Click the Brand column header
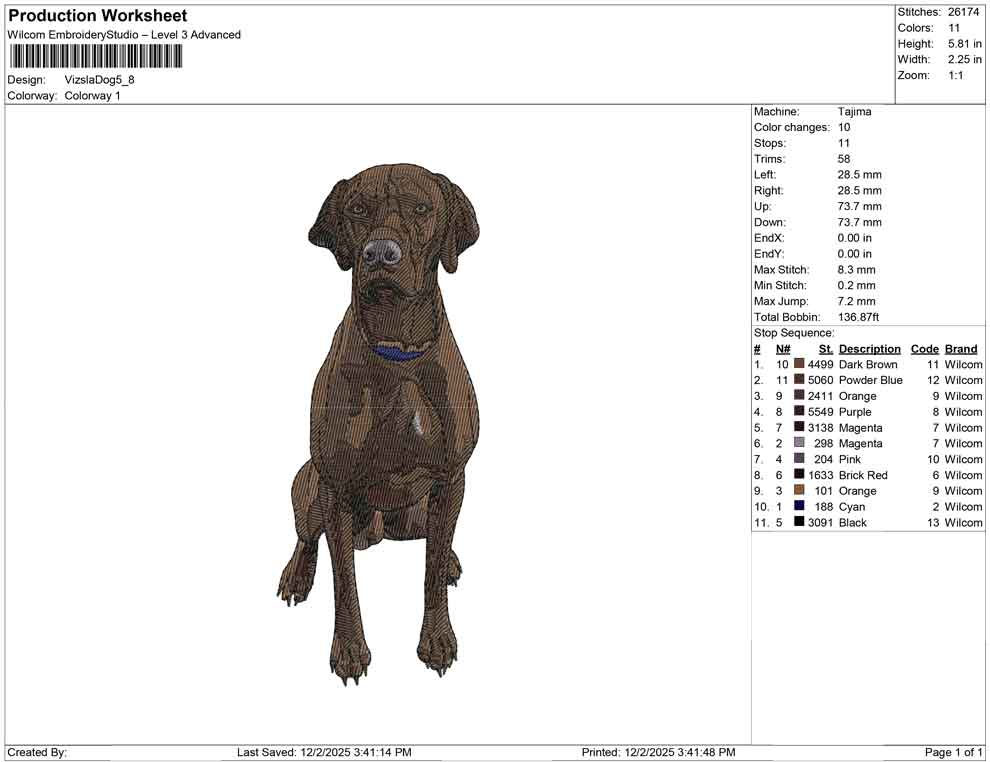 961,348
